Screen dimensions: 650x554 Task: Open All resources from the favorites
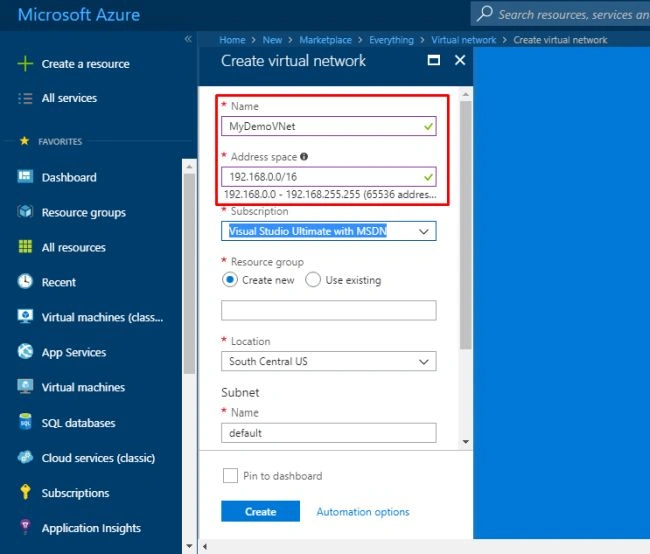click(74, 248)
